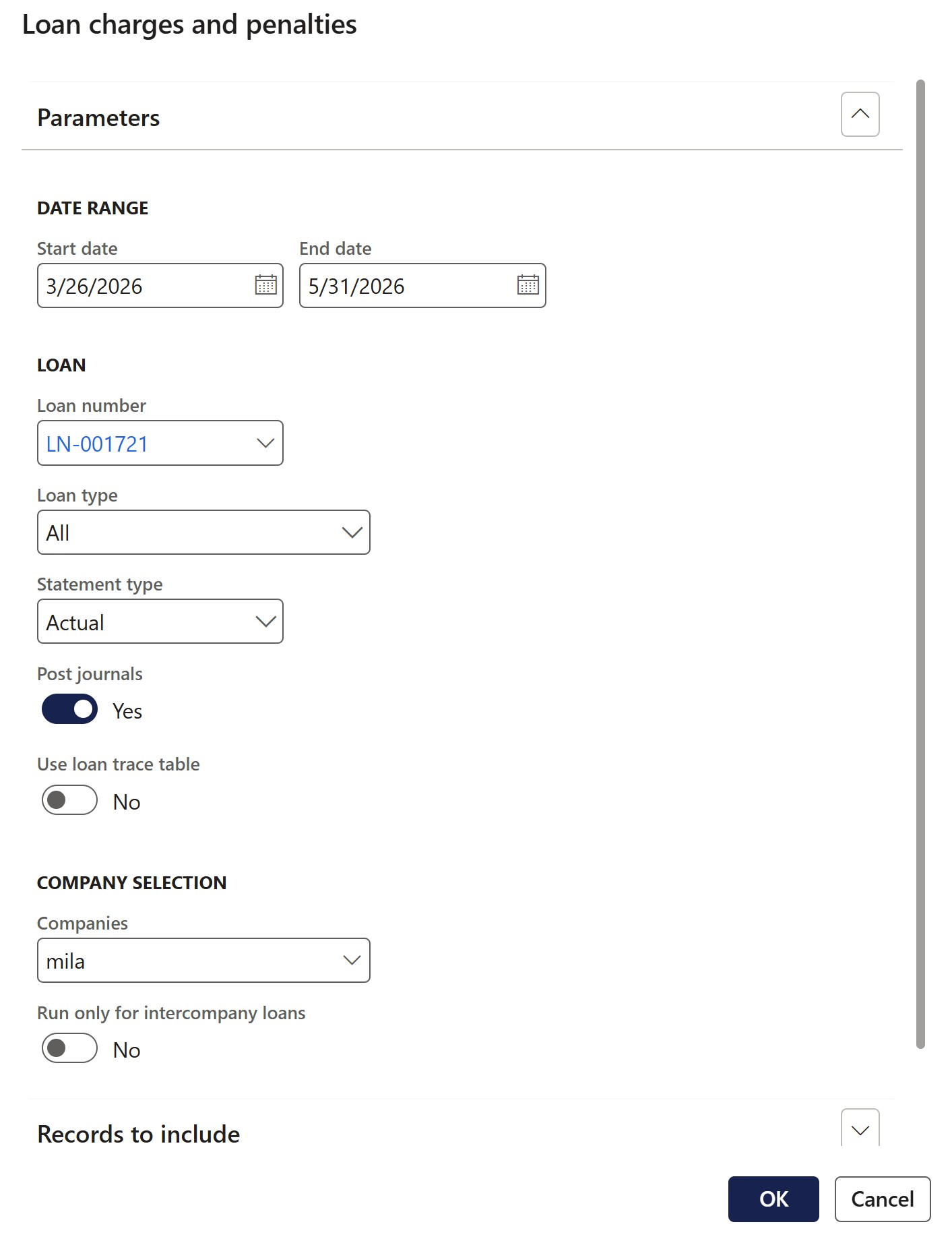Open the Start date calendar picker
This screenshot has width=952, height=1241.
click(265, 285)
